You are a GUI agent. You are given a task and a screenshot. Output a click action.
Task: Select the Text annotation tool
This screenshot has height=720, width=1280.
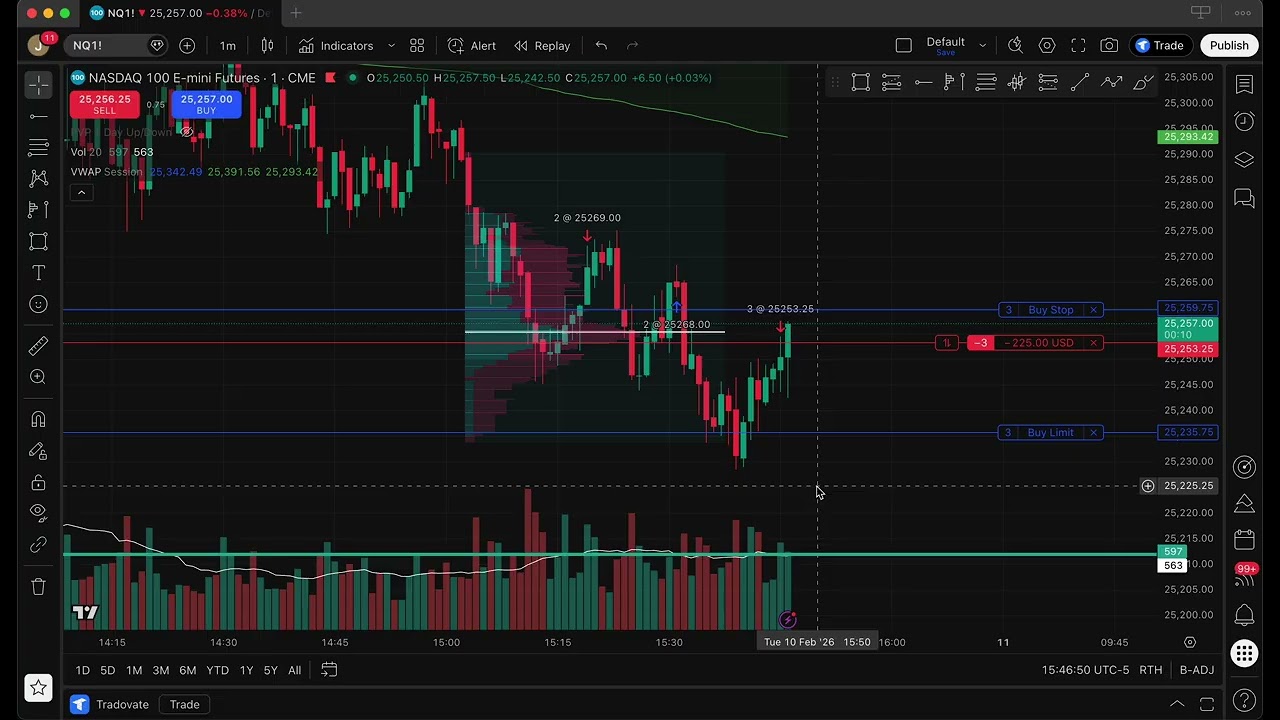(x=38, y=273)
